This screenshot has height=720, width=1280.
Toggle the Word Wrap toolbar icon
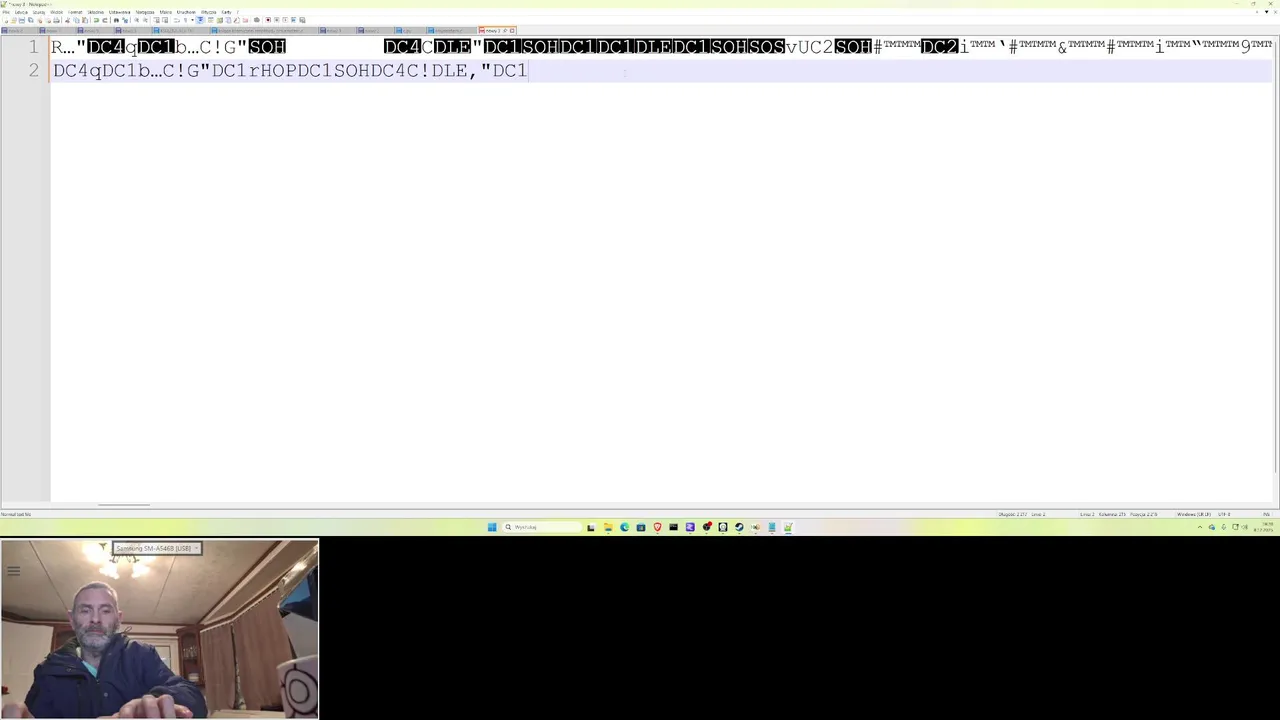point(177,20)
